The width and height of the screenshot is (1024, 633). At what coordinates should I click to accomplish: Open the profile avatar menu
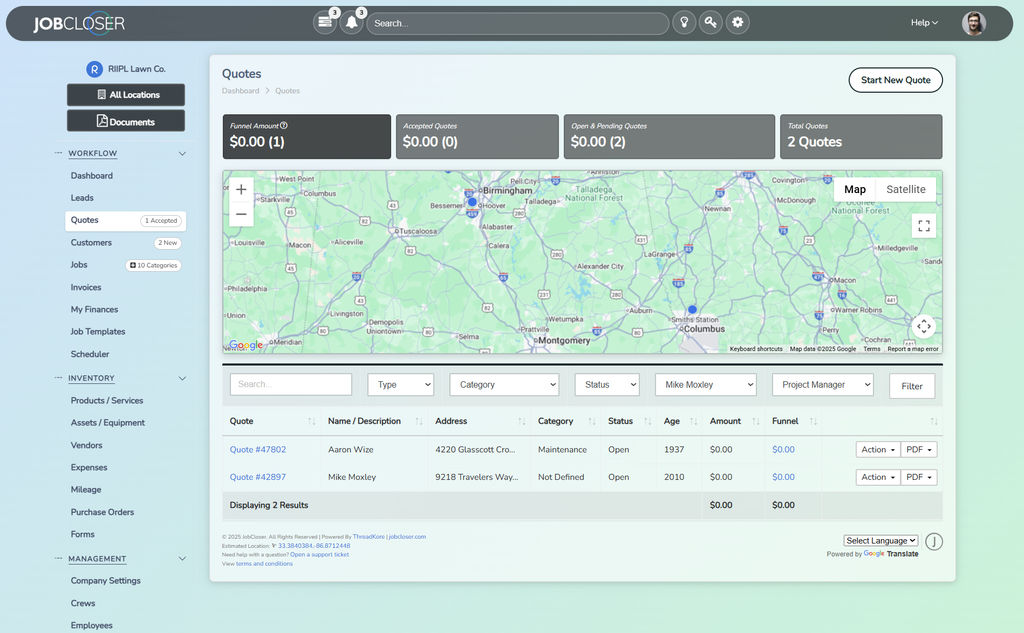pyautogui.click(x=973, y=22)
